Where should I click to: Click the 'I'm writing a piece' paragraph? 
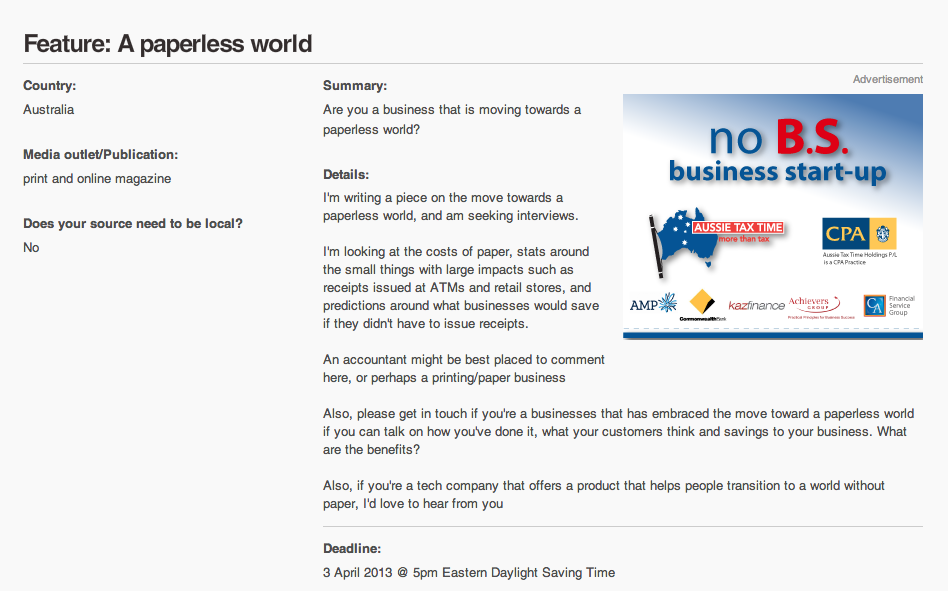pos(450,207)
